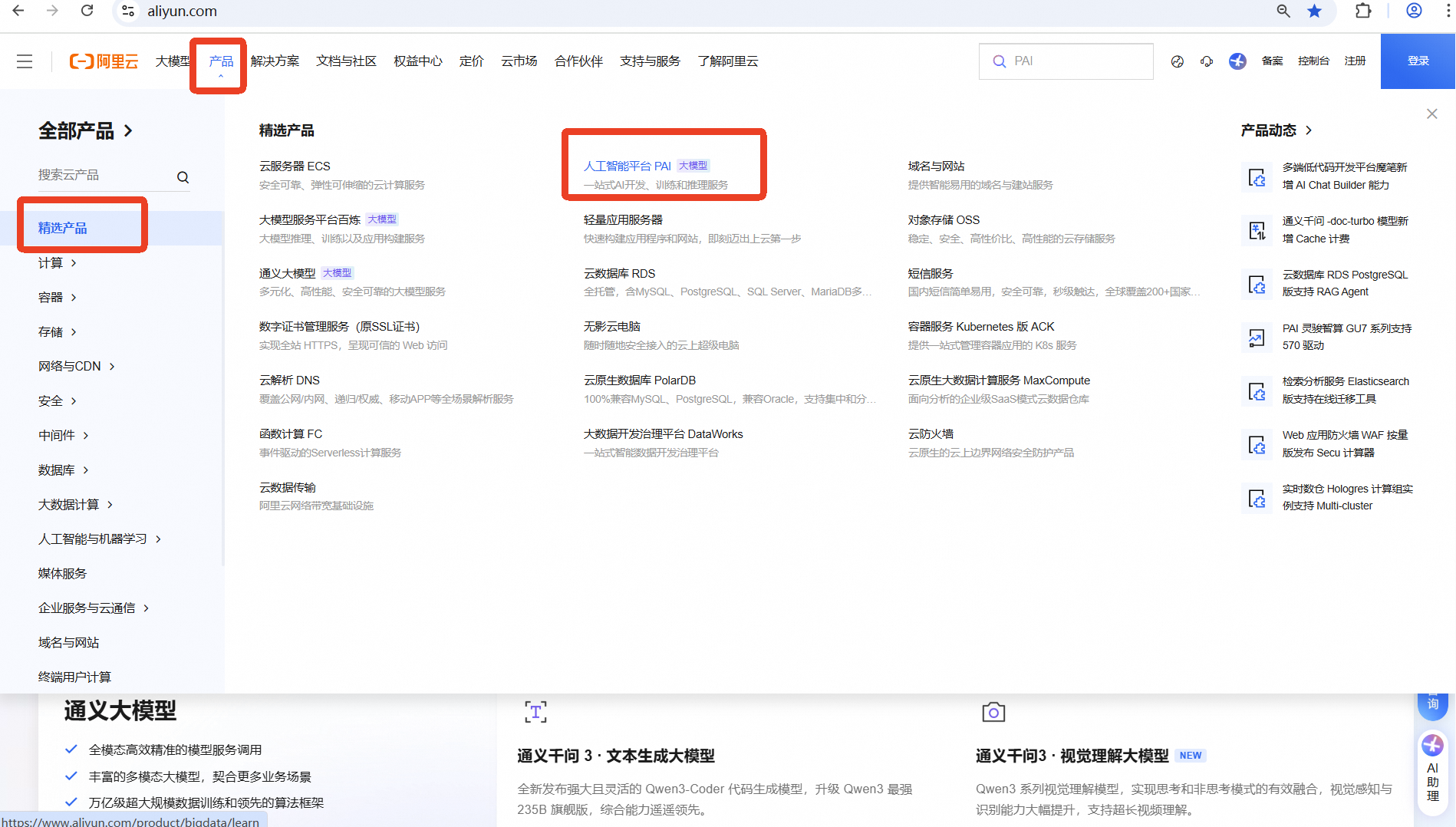Viewport: 1456px width, 827px height.
Task: Open the 定价 navigation item
Action: pyautogui.click(x=472, y=61)
